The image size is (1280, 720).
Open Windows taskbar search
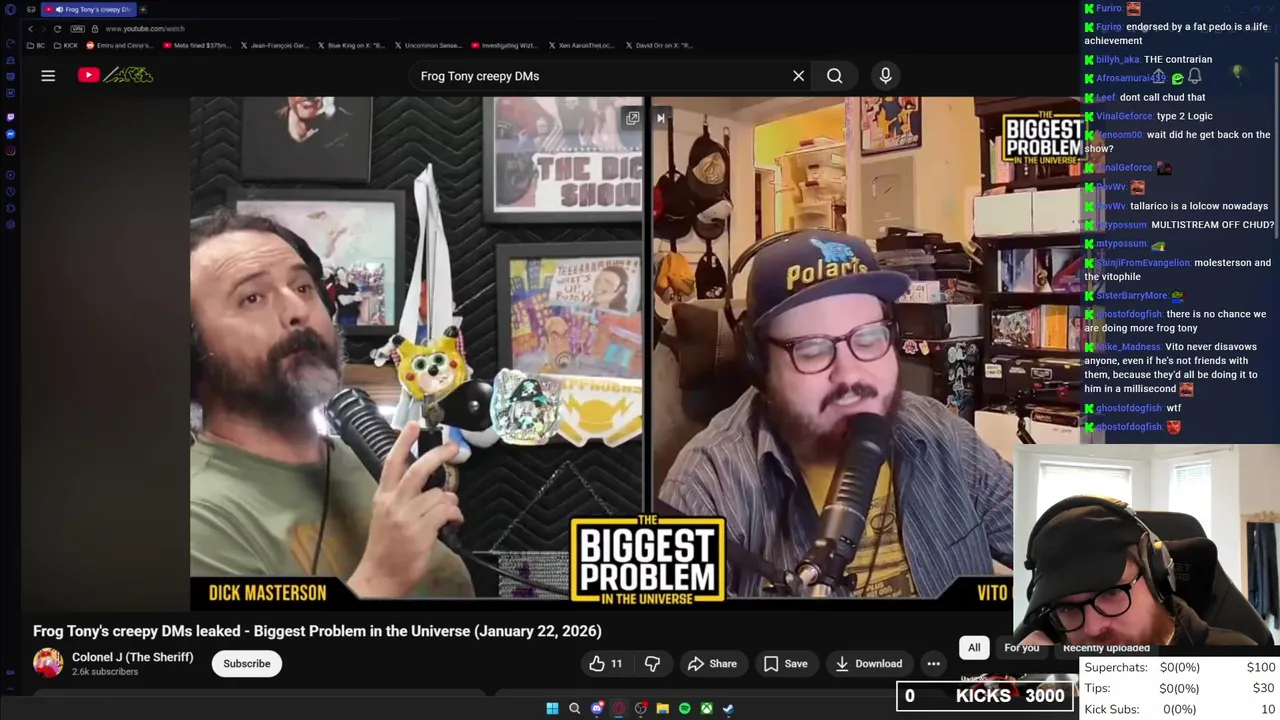574,708
